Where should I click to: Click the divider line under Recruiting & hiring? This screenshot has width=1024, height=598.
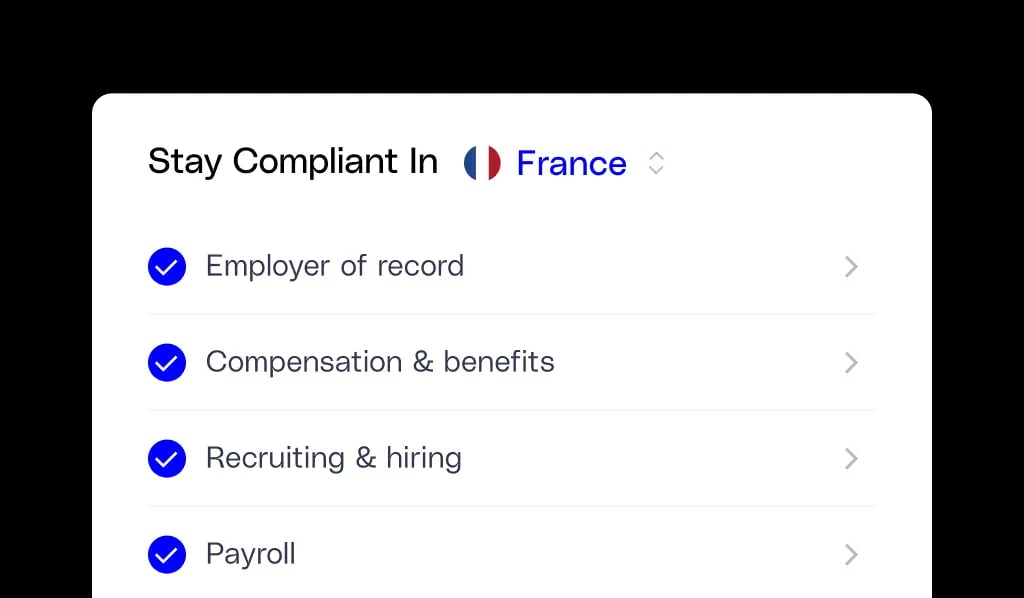[x=511, y=506]
